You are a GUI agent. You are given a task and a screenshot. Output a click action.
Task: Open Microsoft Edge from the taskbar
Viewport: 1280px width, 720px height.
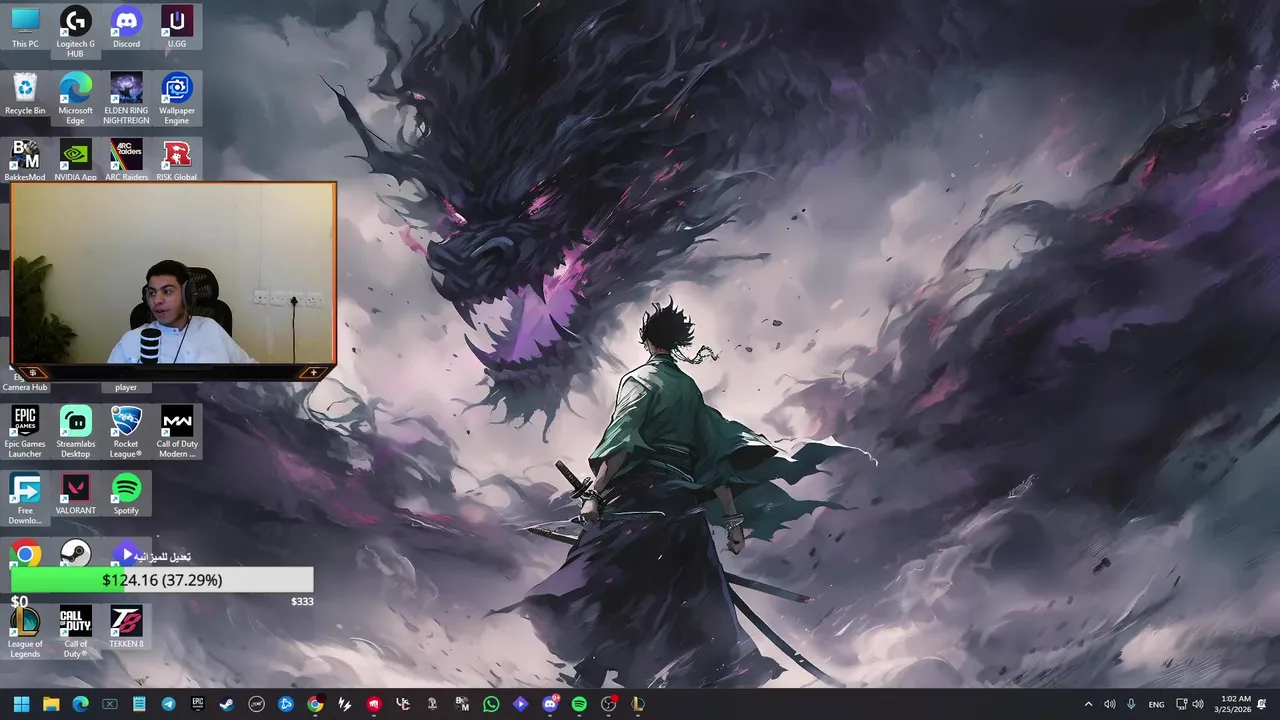(x=80, y=704)
